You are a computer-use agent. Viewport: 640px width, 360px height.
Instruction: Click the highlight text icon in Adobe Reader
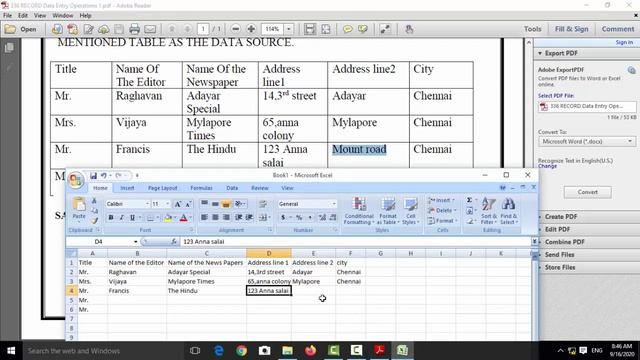click(362, 29)
